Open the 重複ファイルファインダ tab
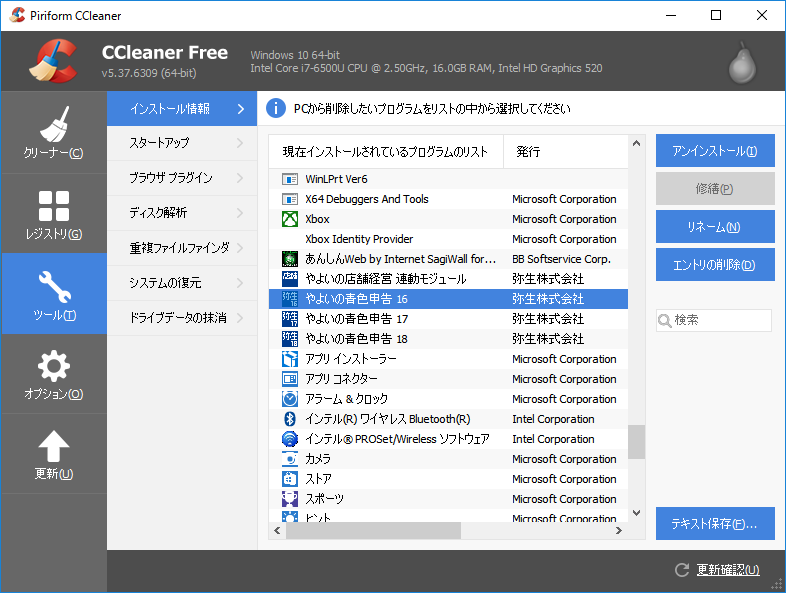This screenshot has height=593, width=786. pyautogui.click(x=182, y=248)
